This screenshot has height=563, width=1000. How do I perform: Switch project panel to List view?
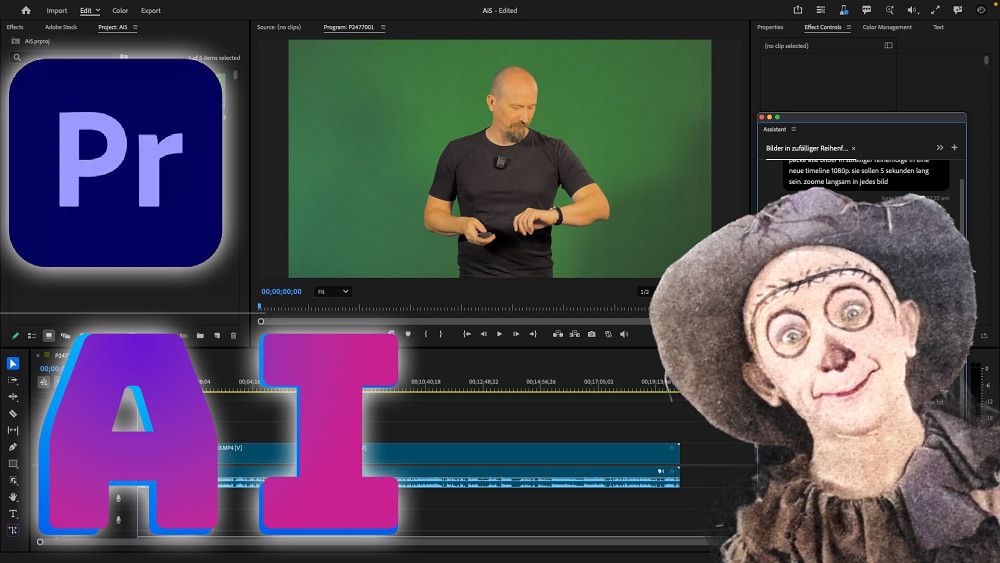32,335
